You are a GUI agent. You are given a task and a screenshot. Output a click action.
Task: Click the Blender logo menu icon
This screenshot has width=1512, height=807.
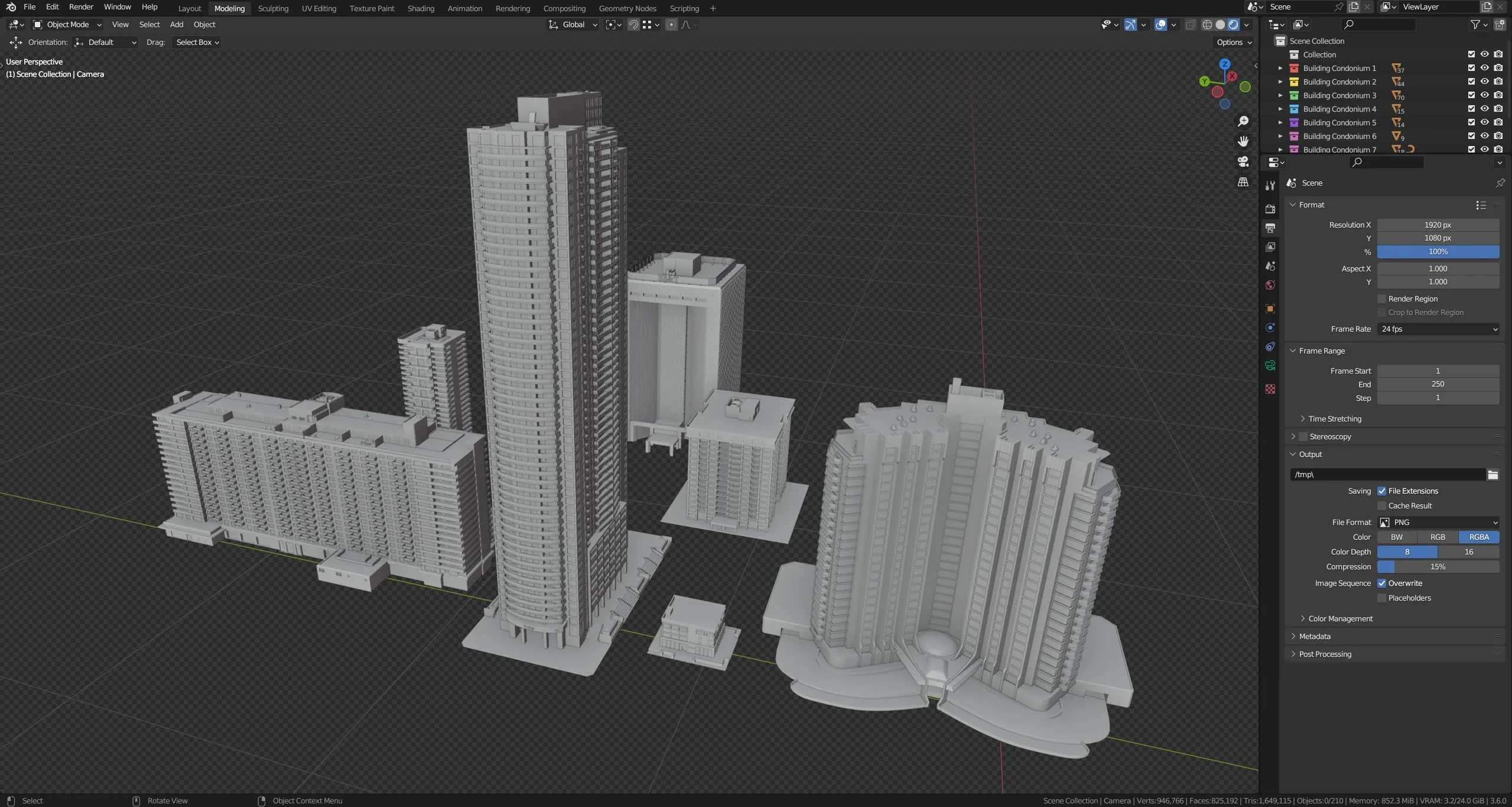[11, 7]
